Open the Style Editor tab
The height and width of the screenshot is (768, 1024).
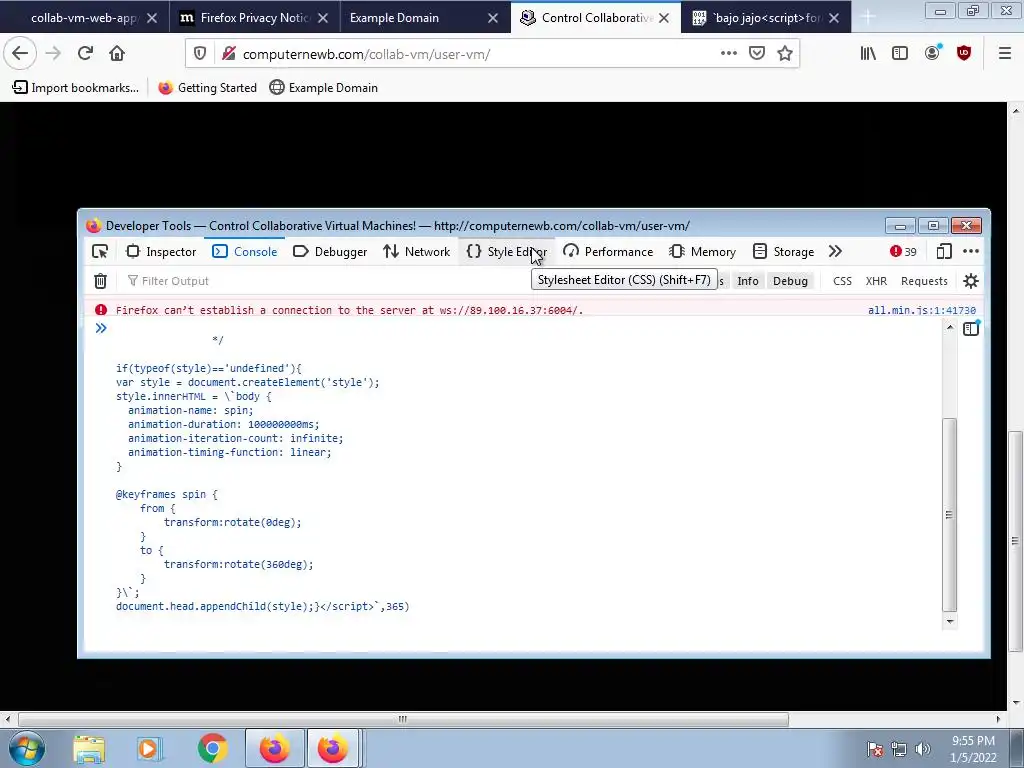[x=507, y=251]
